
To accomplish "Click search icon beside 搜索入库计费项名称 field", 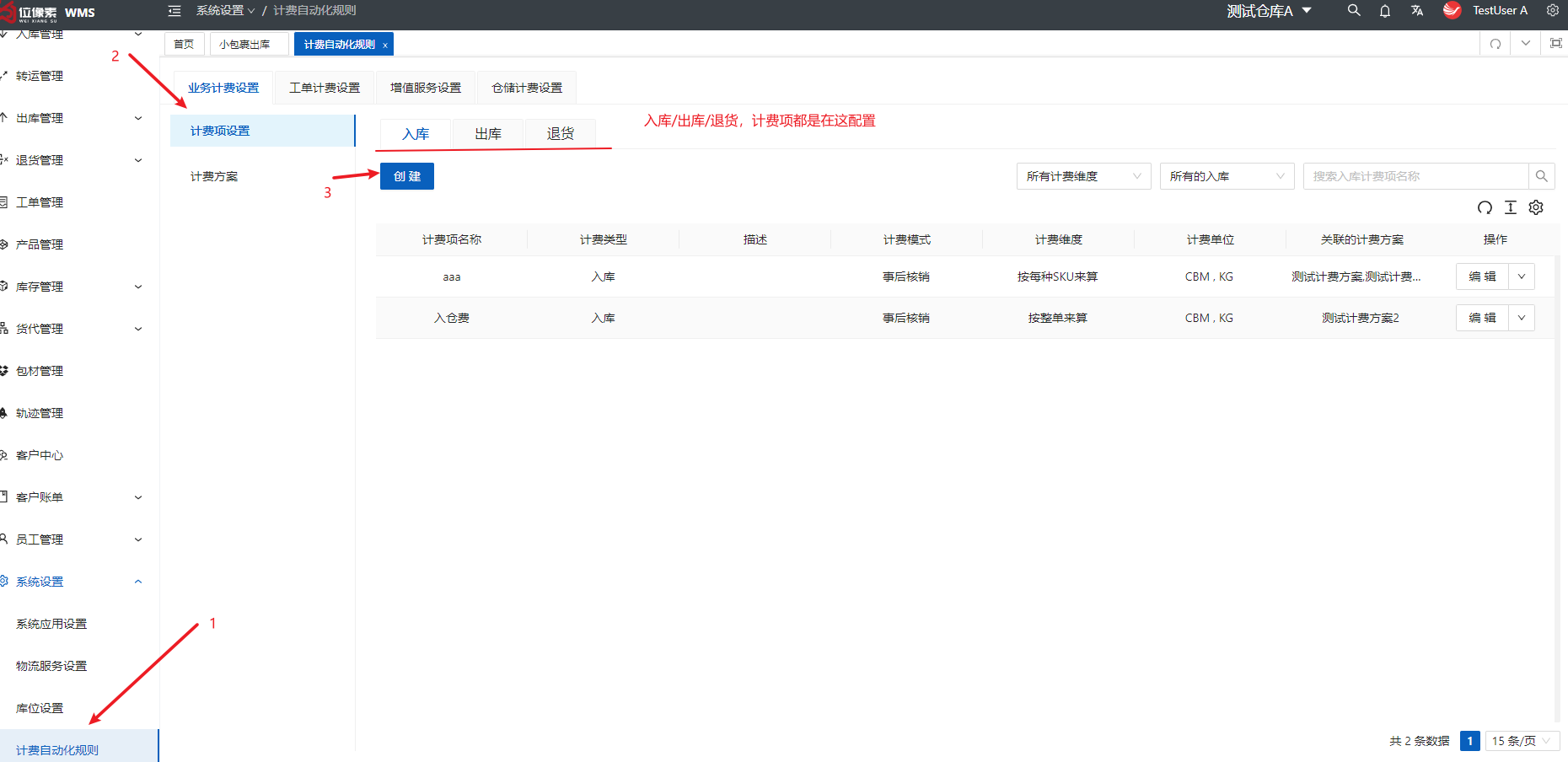I will 1541,176.
